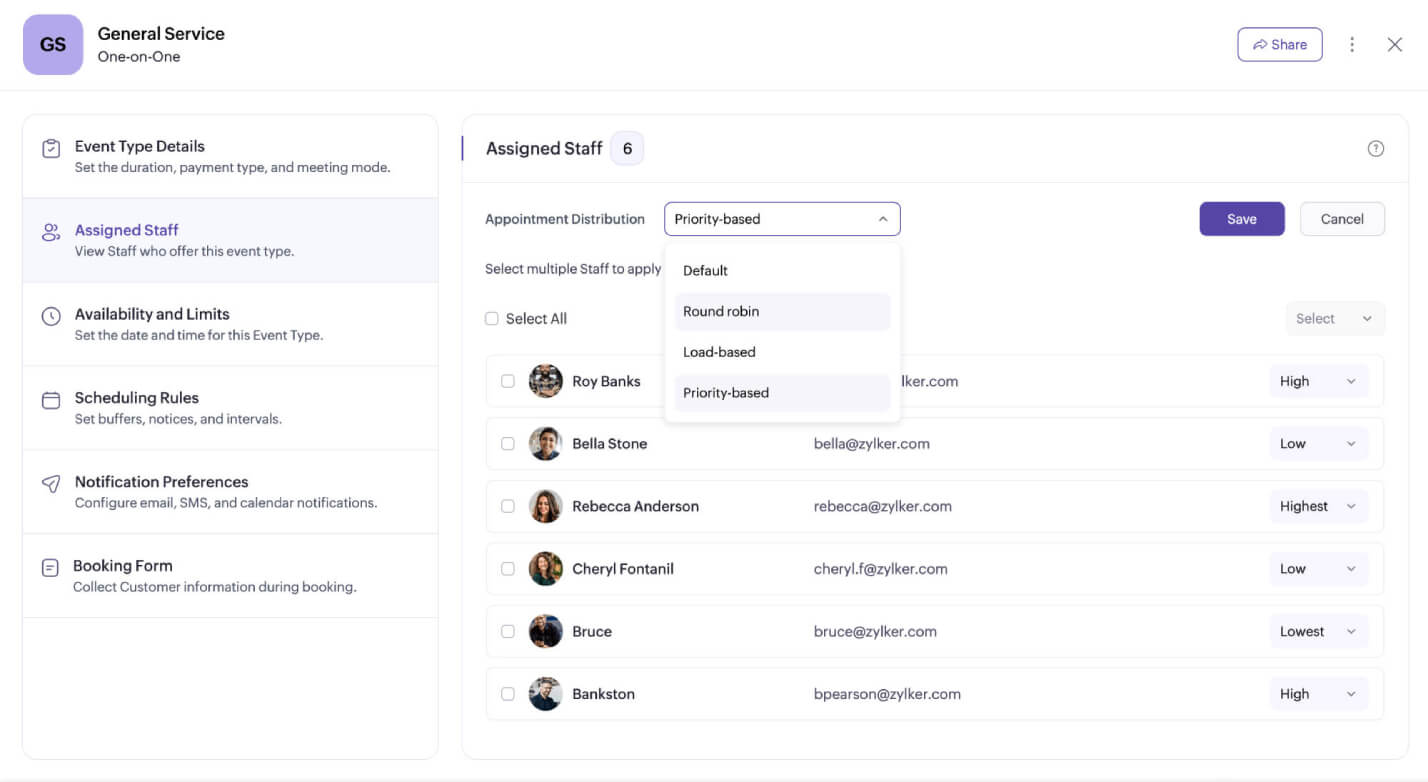The image size is (1428, 782).
Task: Click the Share button
Action: click(x=1280, y=44)
